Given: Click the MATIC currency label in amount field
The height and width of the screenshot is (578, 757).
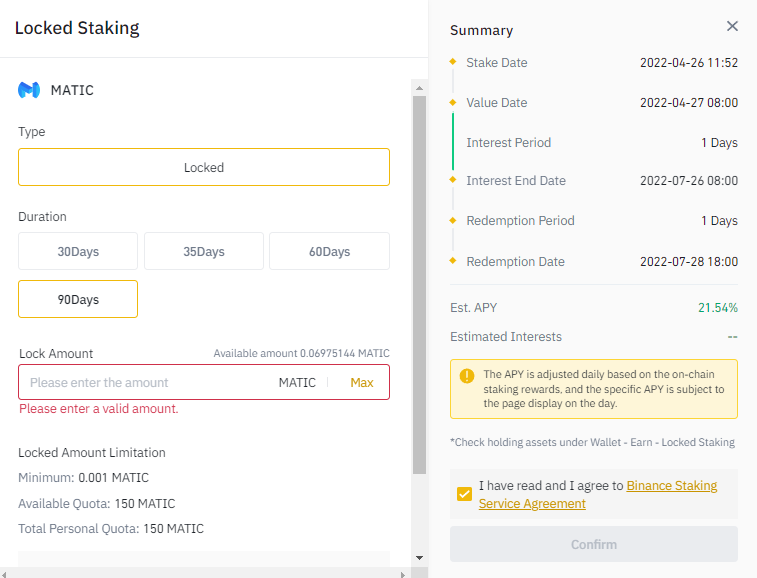Looking at the screenshot, I should (x=297, y=382).
